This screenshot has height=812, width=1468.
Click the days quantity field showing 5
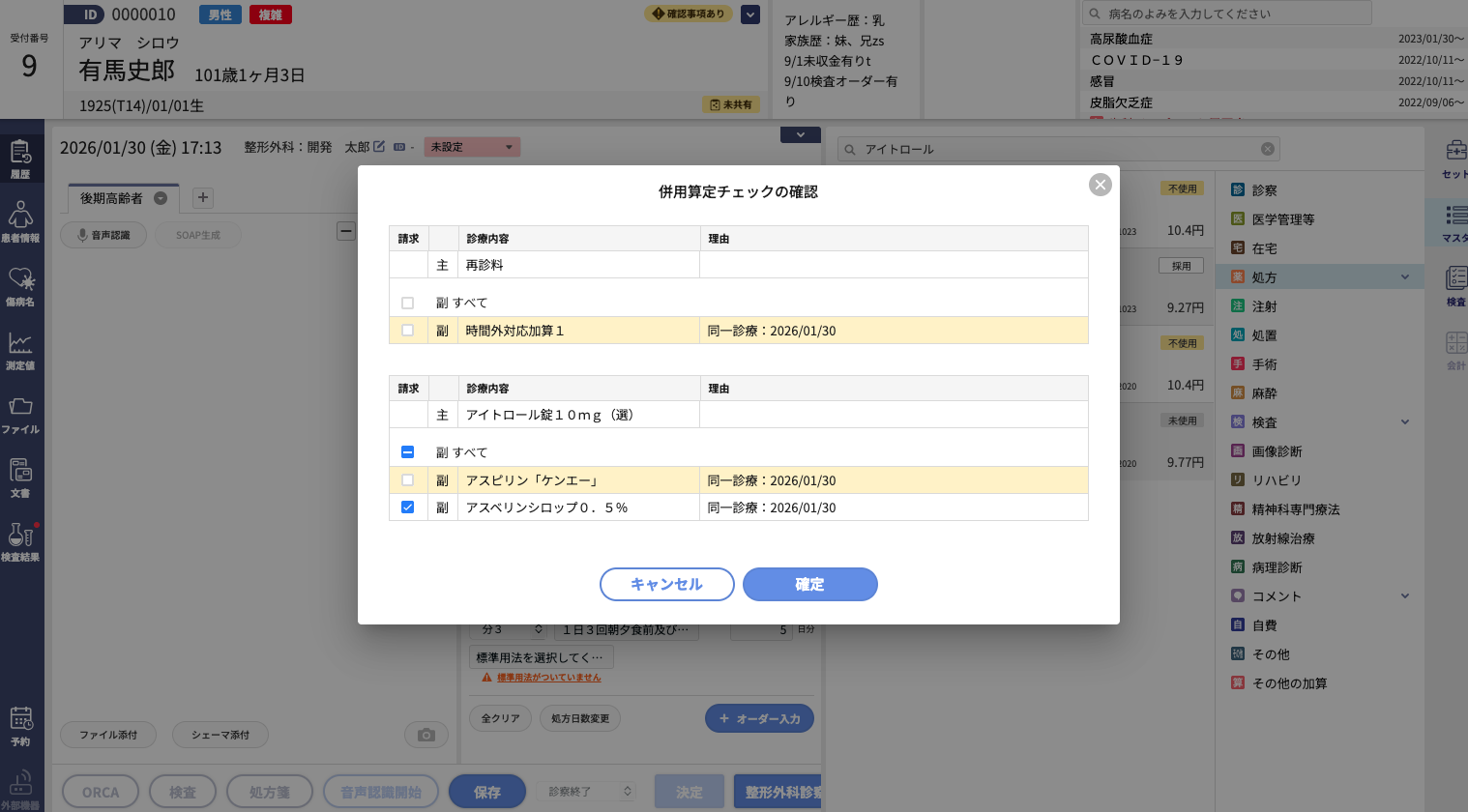[x=761, y=629]
